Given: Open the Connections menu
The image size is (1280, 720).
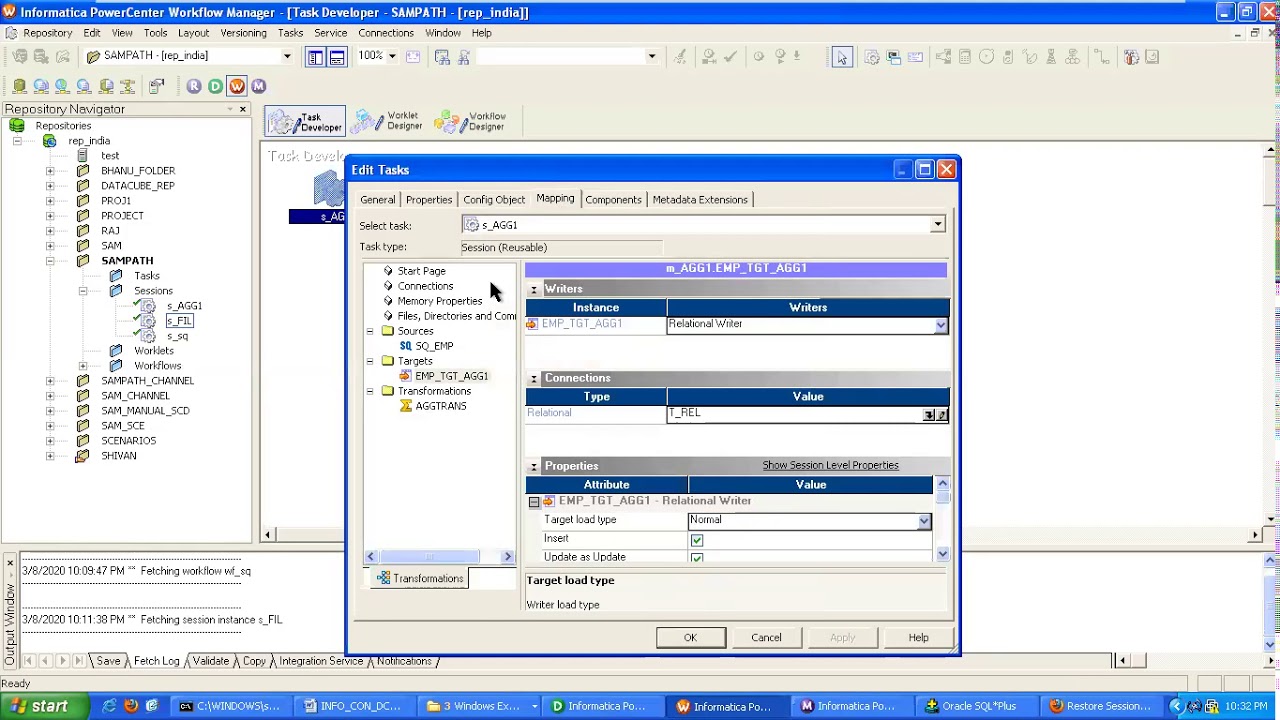Looking at the screenshot, I should 386,33.
